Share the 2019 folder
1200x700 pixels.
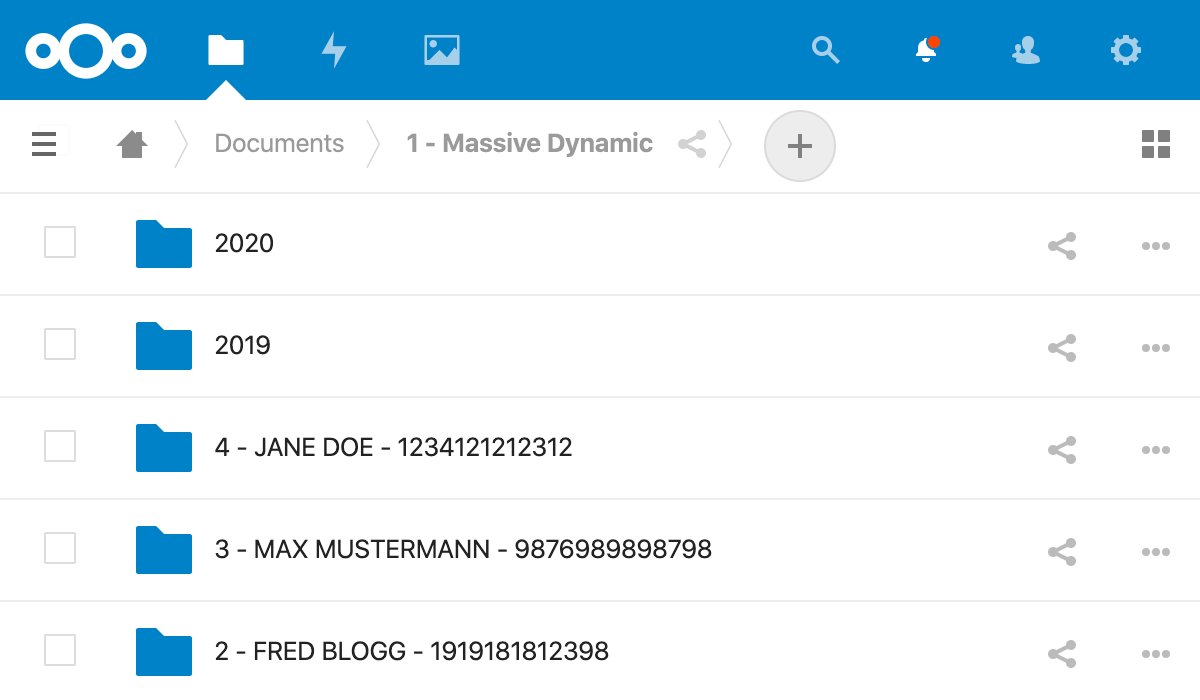(x=1062, y=348)
